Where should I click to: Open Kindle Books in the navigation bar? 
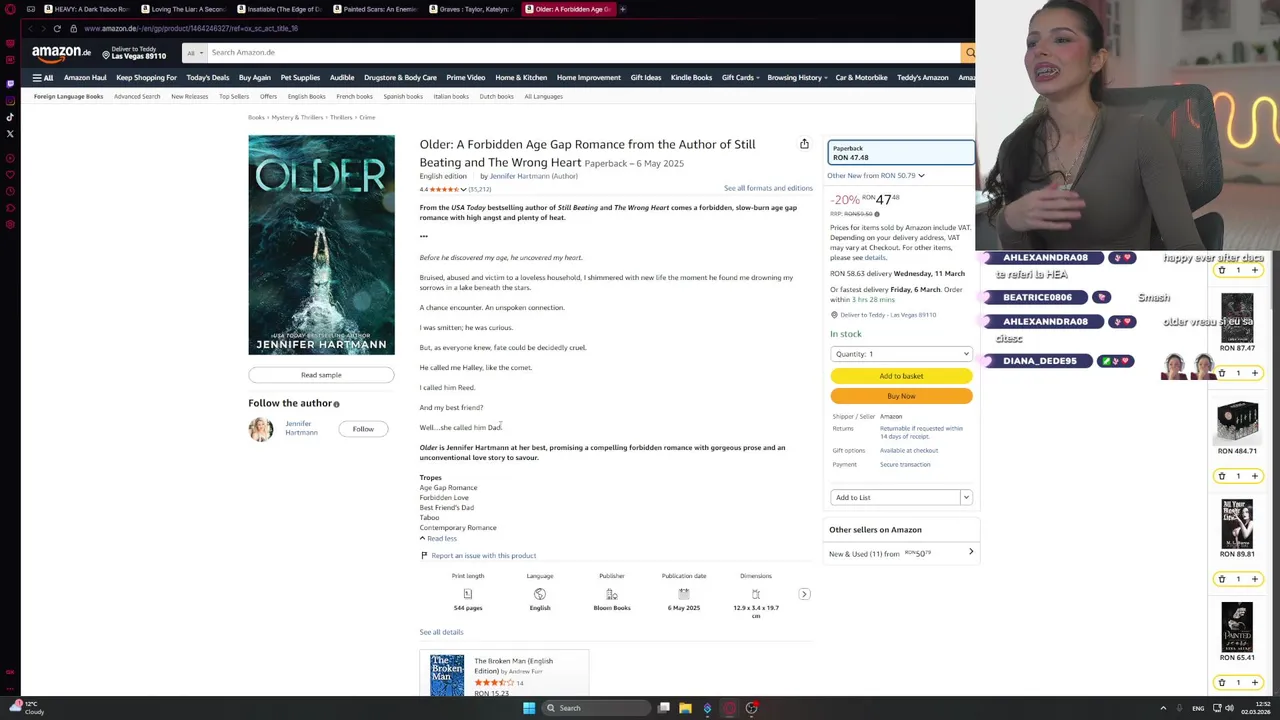pyautogui.click(x=691, y=77)
